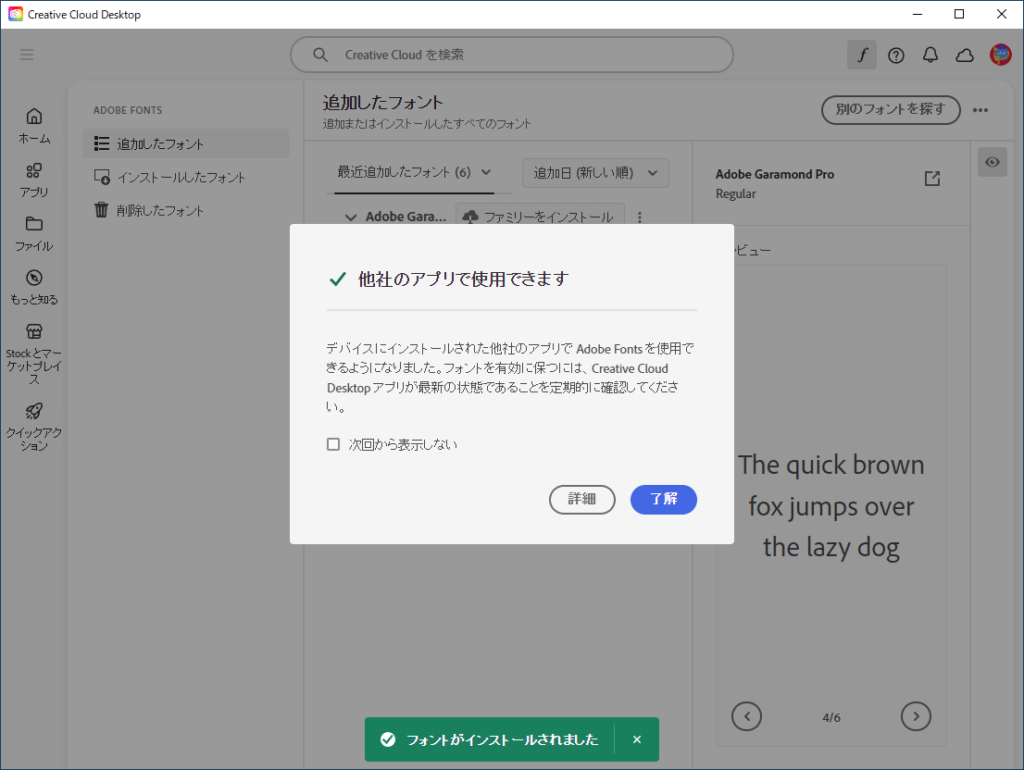This screenshot has height=770, width=1024.
Task: Show the previous font preview arrow
Action: pos(746,716)
